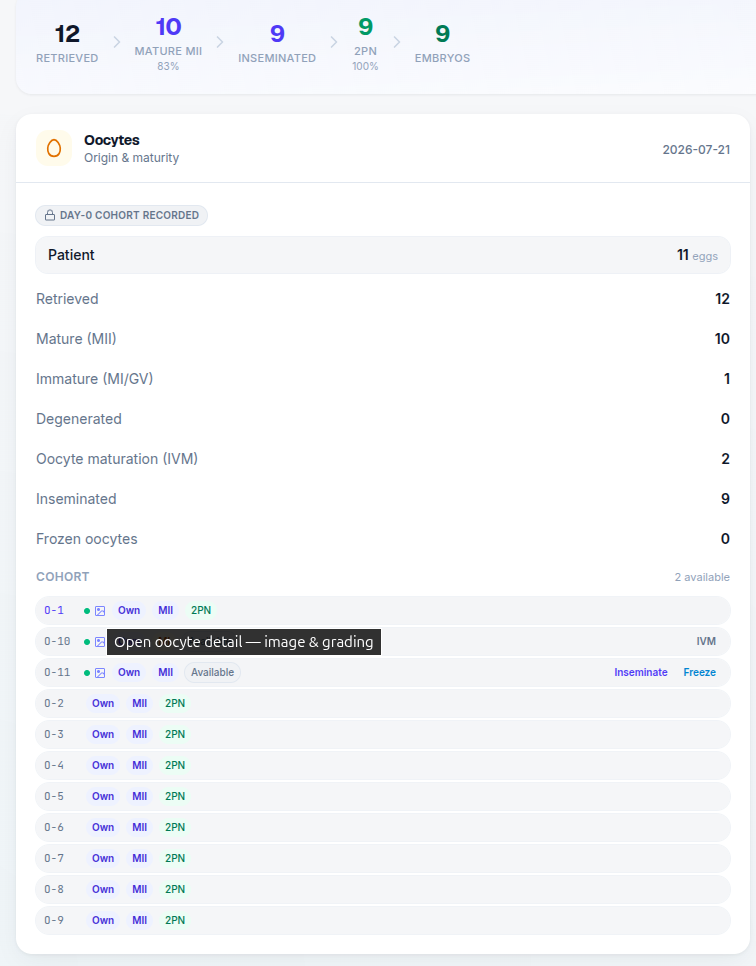Click the Own tag on O-1 row
The image size is (756, 966).
(129, 611)
